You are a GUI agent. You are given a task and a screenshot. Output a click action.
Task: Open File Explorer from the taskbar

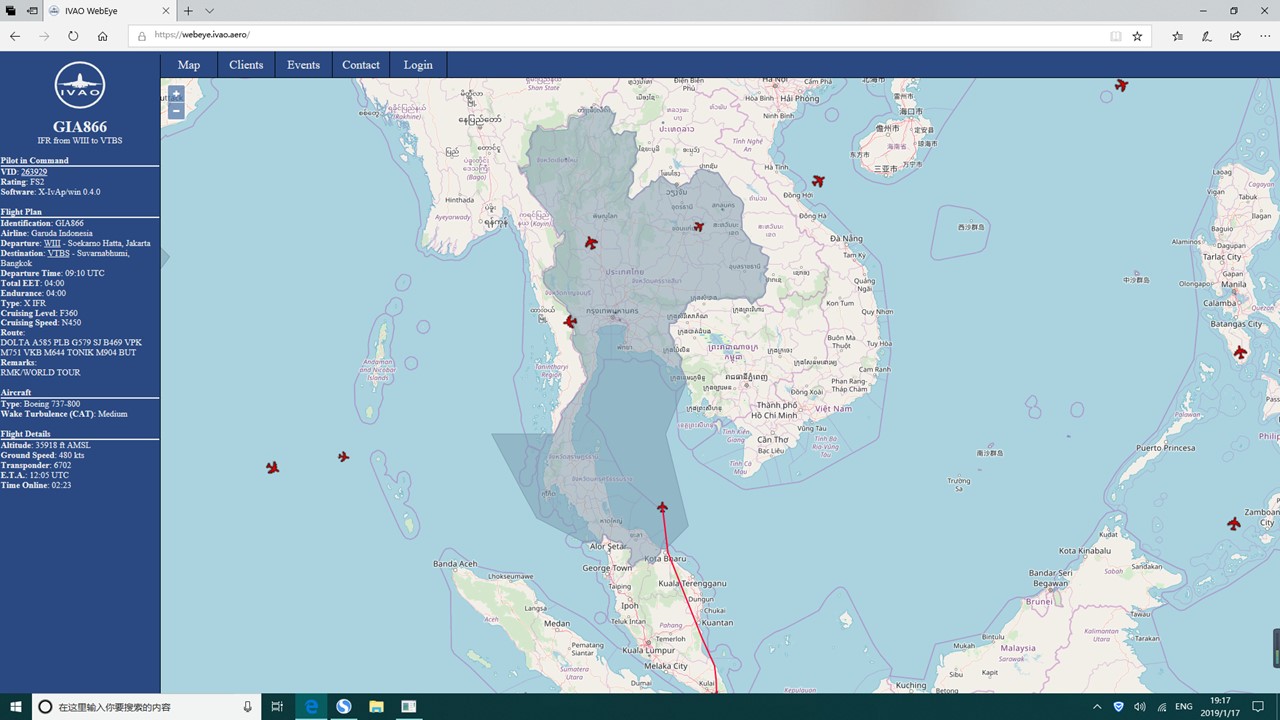pyautogui.click(x=376, y=707)
